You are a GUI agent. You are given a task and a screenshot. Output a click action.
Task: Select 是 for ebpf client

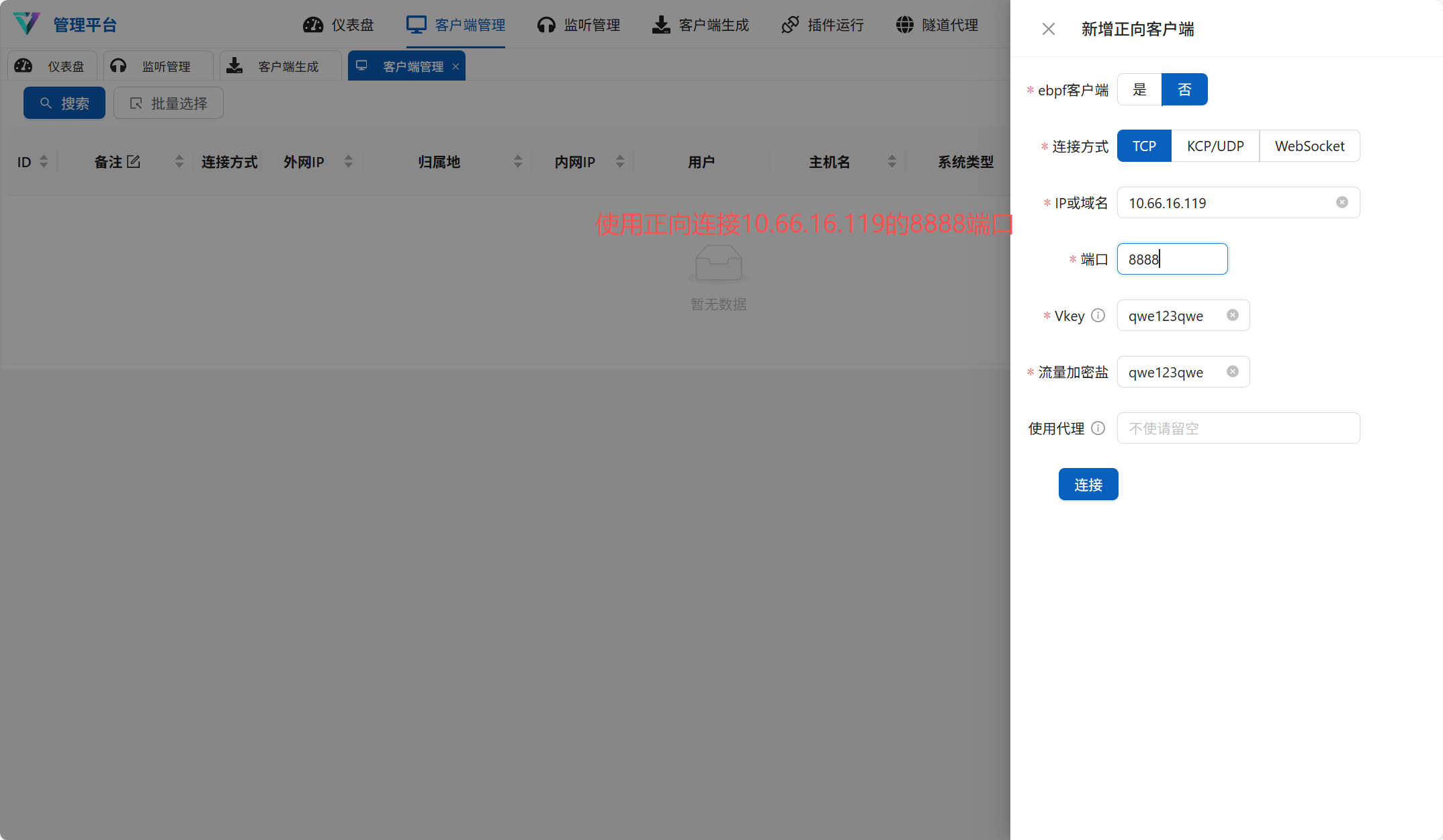coord(1139,89)
